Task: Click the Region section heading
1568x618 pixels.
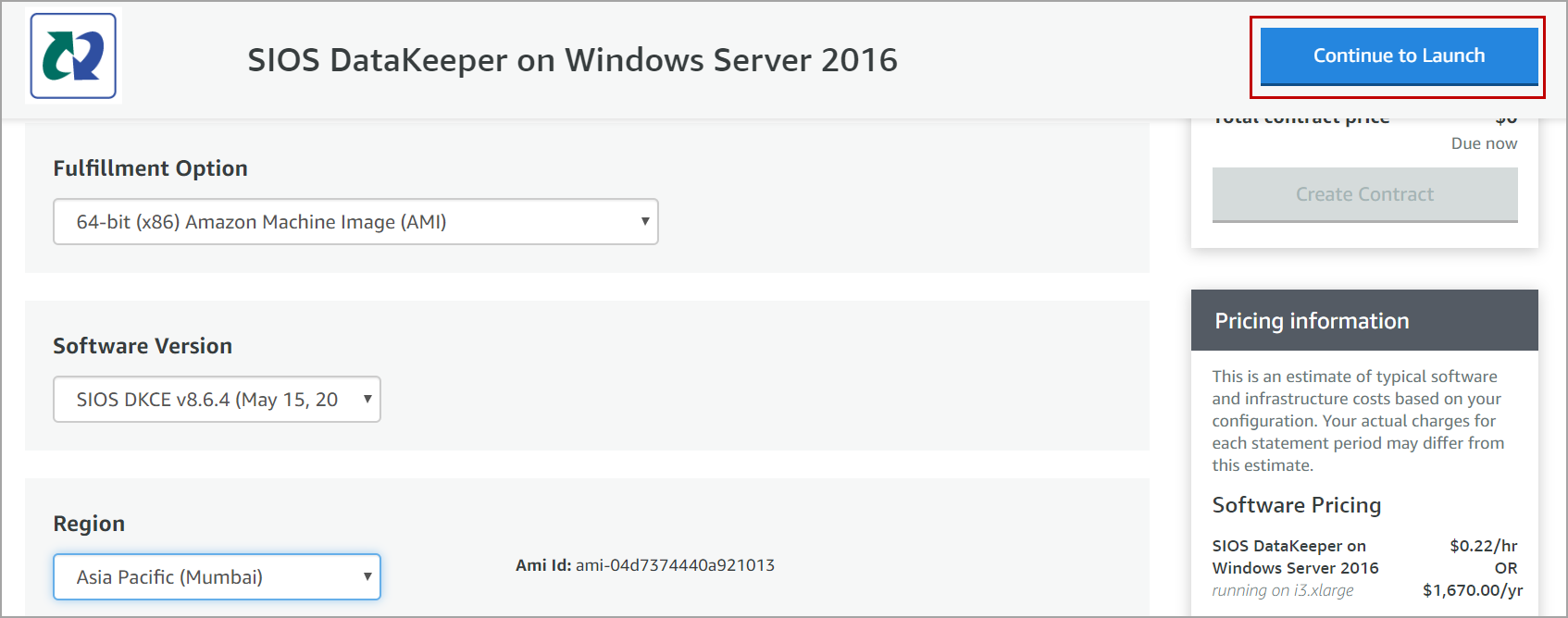Action: pyautogui.click(x=89, y=524)
